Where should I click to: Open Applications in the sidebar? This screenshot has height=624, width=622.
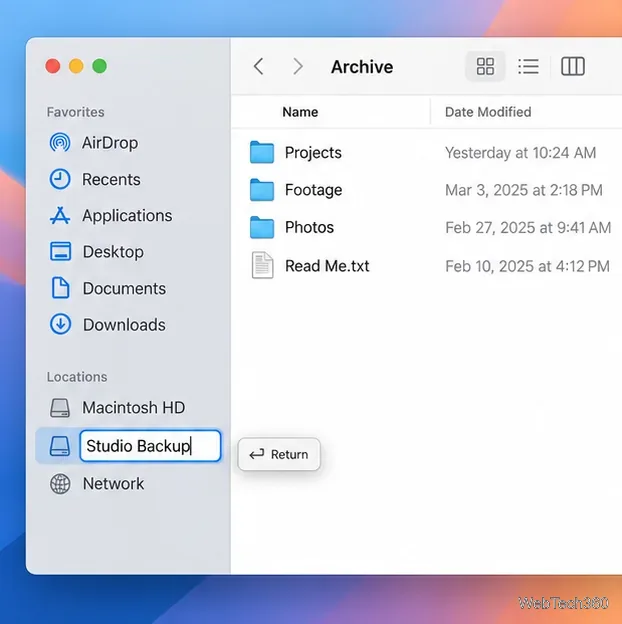(x=127, y=216)
